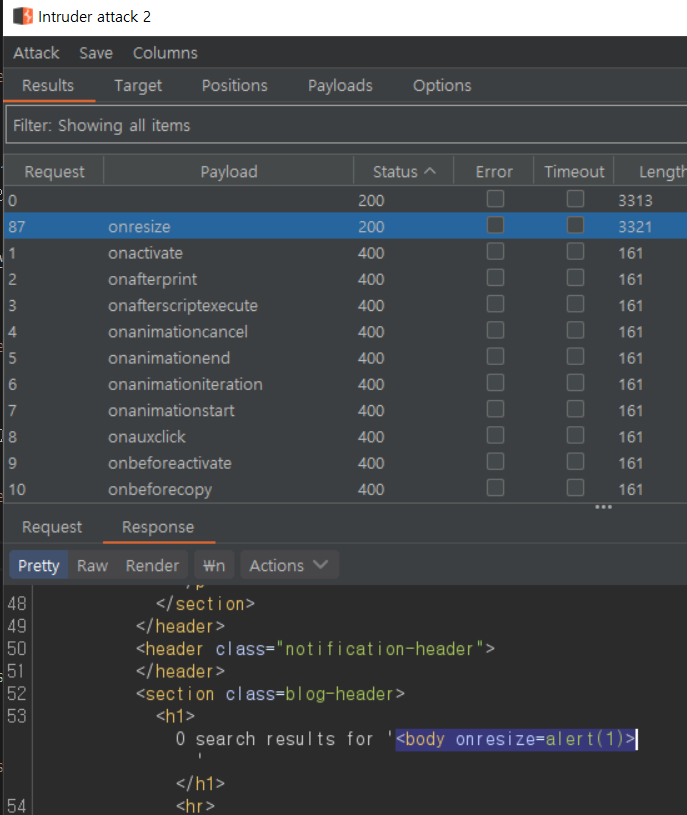Viewport: 687px width, 815px height.
Task: Open the Options tab
Action: tap(442, 86)
